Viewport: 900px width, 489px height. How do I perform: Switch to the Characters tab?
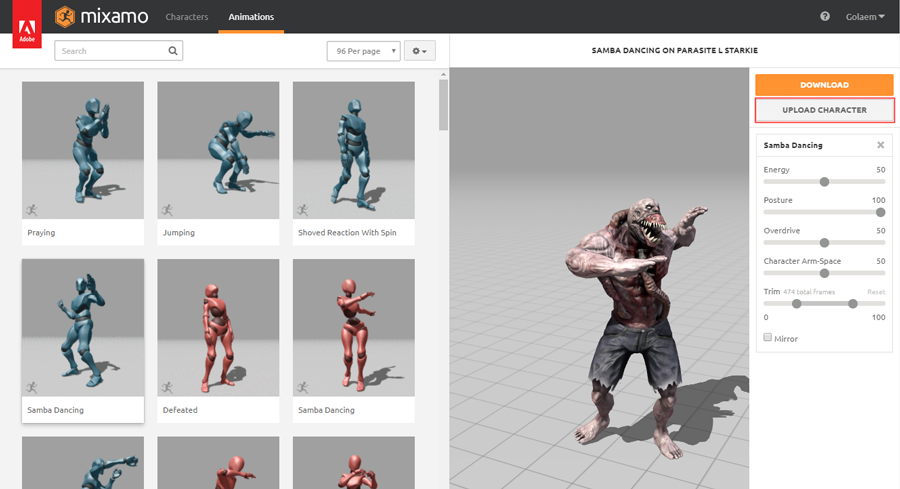click(187, 17)
